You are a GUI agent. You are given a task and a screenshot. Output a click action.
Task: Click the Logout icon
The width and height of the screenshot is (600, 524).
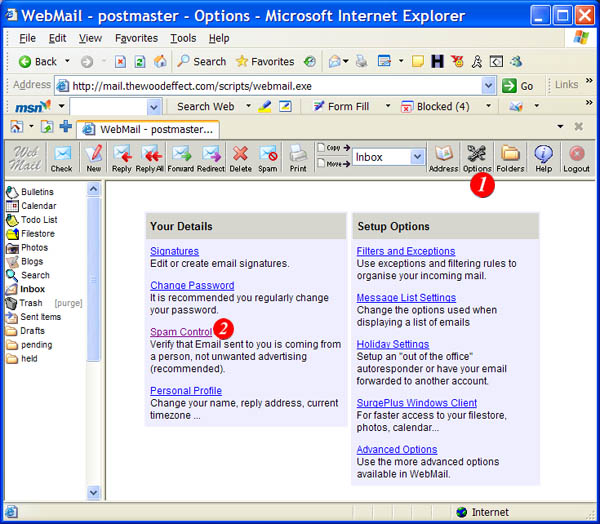click(576, 157)
